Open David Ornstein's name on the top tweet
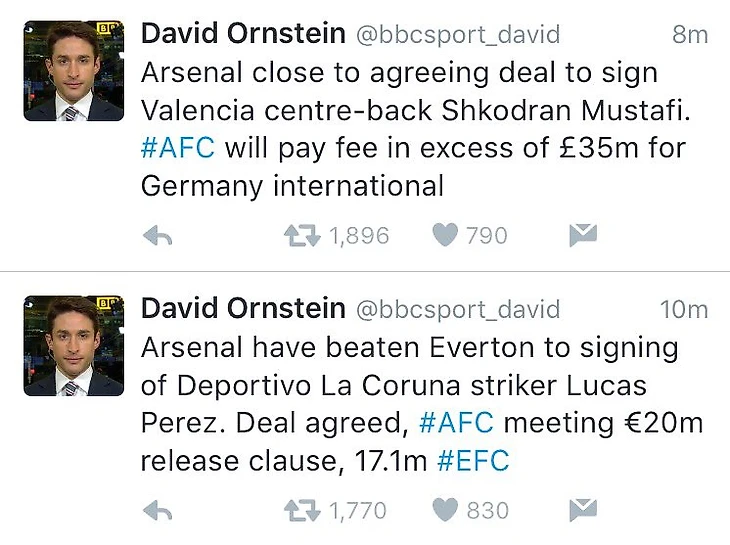This screenshot has height=545, width=730. 243,34
